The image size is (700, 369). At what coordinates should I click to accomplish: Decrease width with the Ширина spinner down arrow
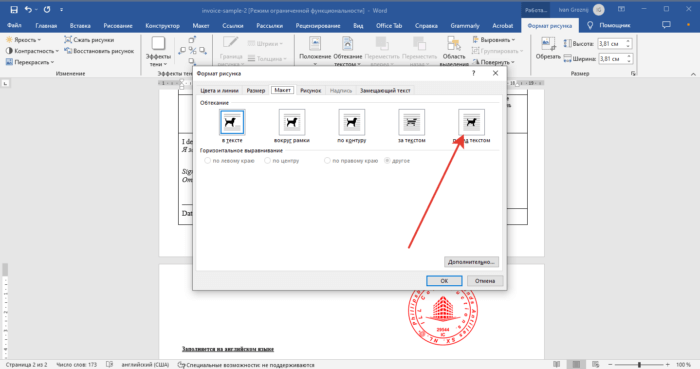pos(628,61)
